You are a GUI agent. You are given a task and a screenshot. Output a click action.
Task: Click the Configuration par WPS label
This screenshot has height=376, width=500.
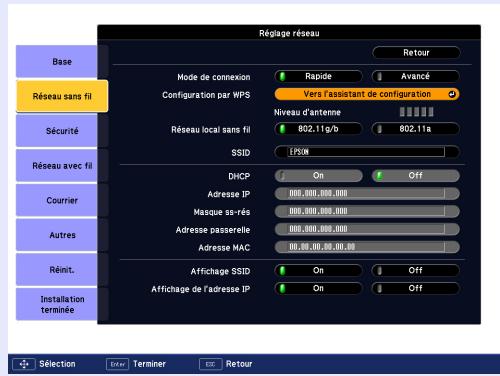(206, 95)
